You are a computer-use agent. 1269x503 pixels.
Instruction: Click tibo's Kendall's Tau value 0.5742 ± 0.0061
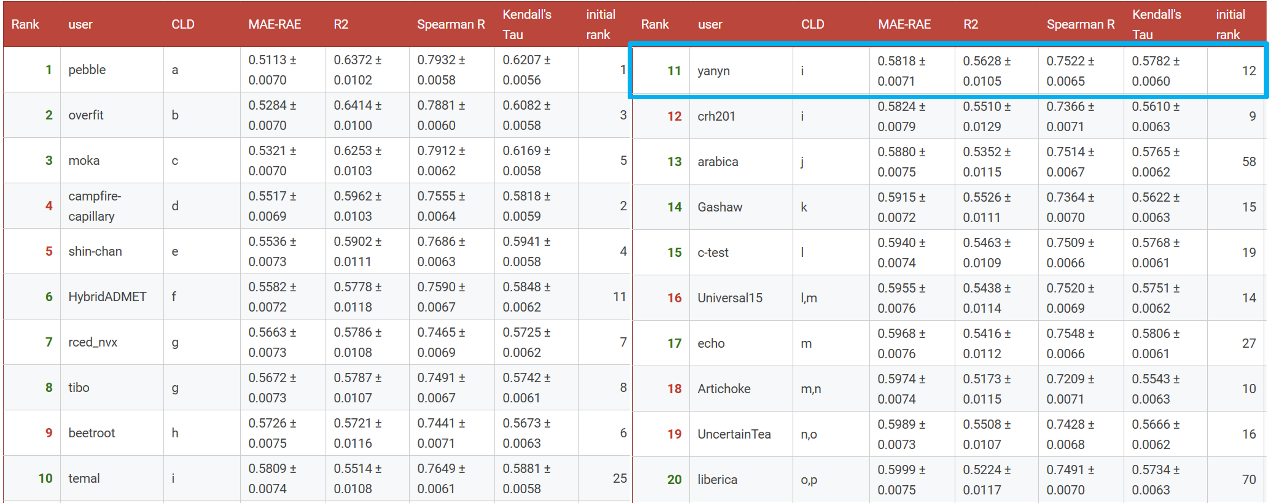pyautogui.click(x=527, y=388)
